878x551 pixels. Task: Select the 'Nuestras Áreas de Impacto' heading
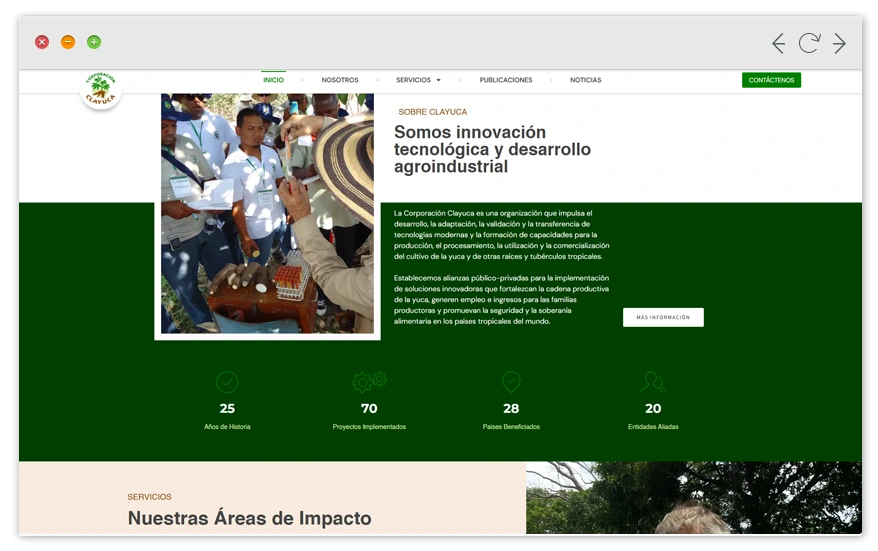click(x=249, y=518)
